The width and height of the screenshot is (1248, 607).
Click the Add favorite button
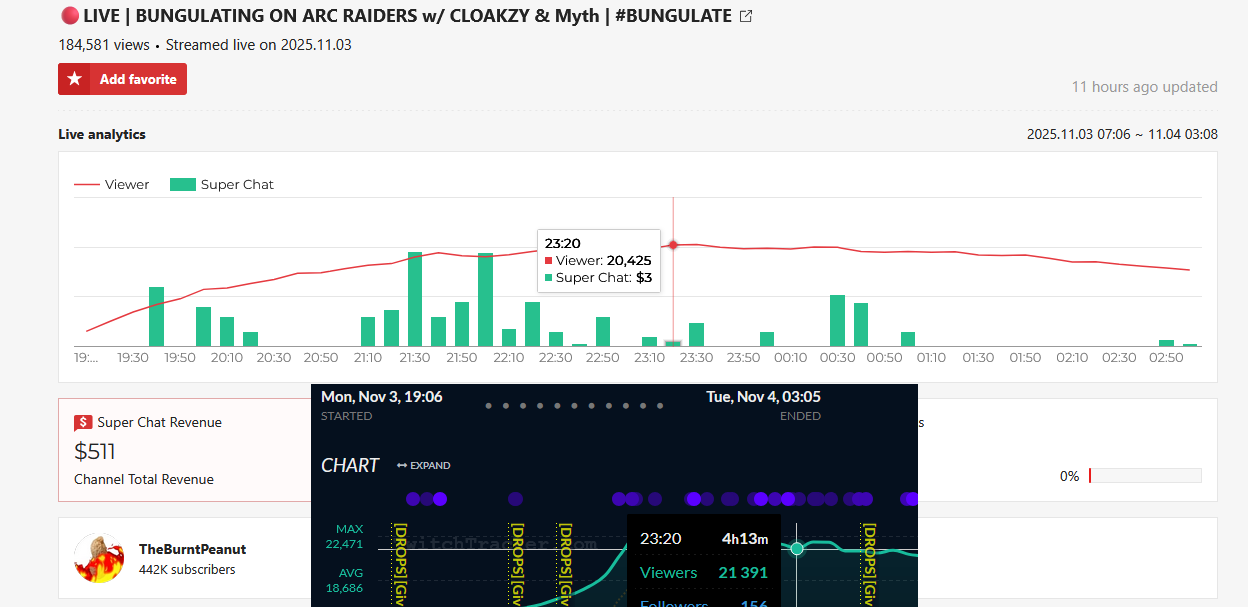pyautogui.click(x=122, y=79)
